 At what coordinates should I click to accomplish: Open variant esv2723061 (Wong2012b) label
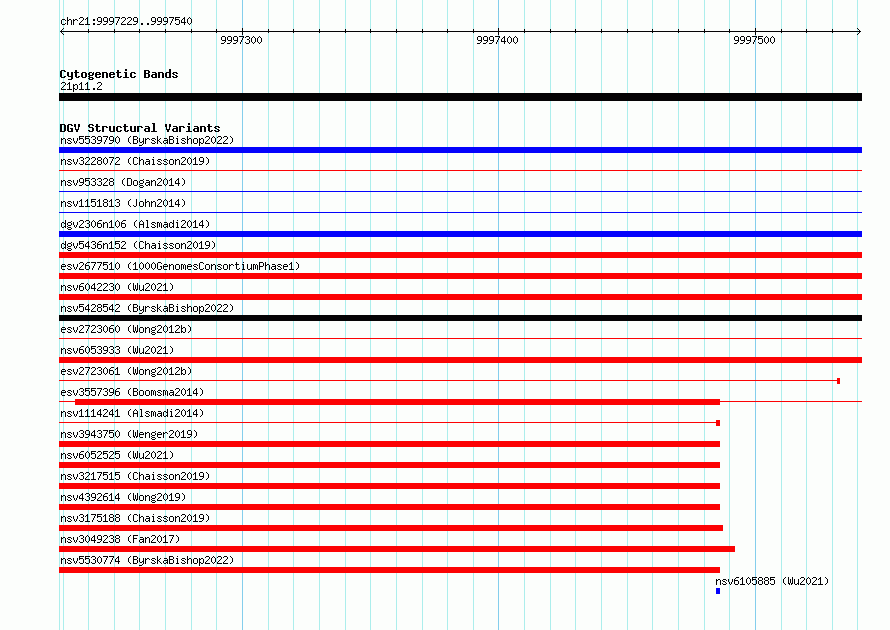pos(126,371)
